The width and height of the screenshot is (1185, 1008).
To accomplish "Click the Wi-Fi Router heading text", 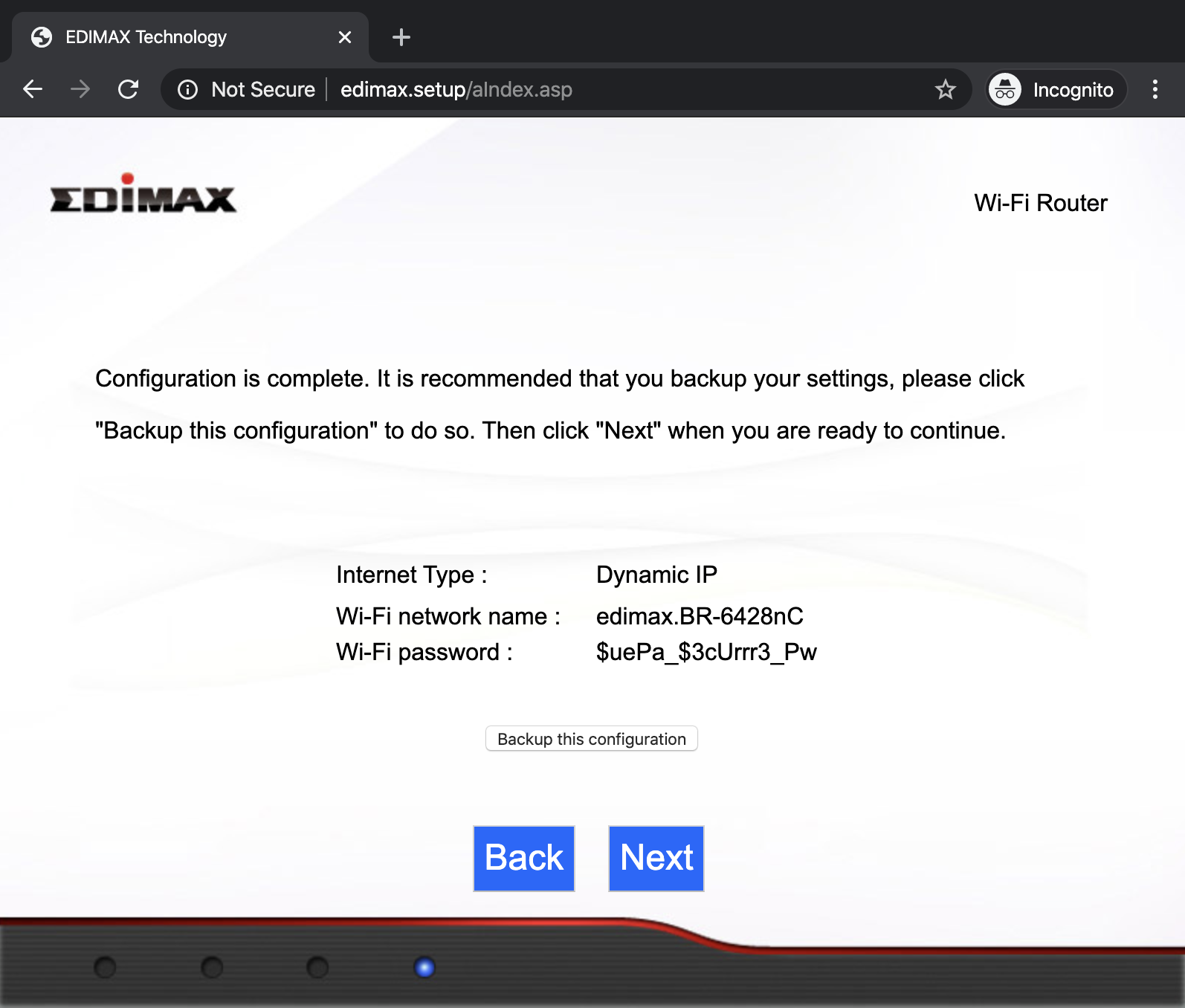I will point(1041,203).
